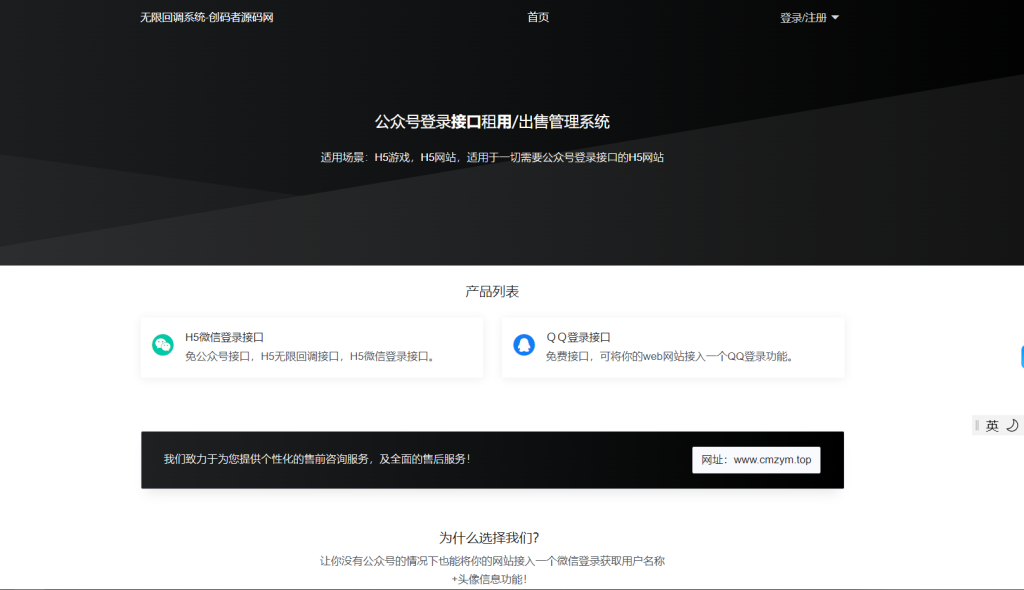Click the www.cmzym.top address button

(x=755, y=459)
